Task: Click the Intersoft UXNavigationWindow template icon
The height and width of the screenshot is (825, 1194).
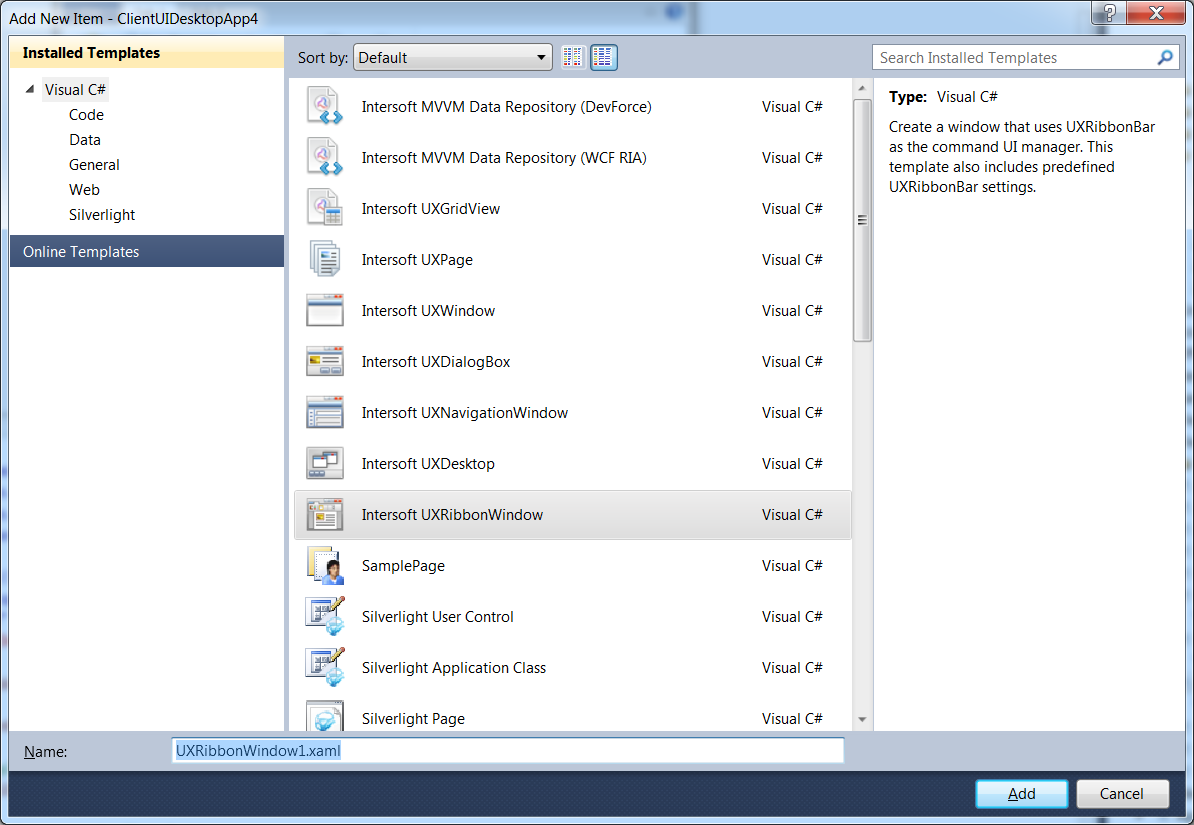Action: pos(325,413)
